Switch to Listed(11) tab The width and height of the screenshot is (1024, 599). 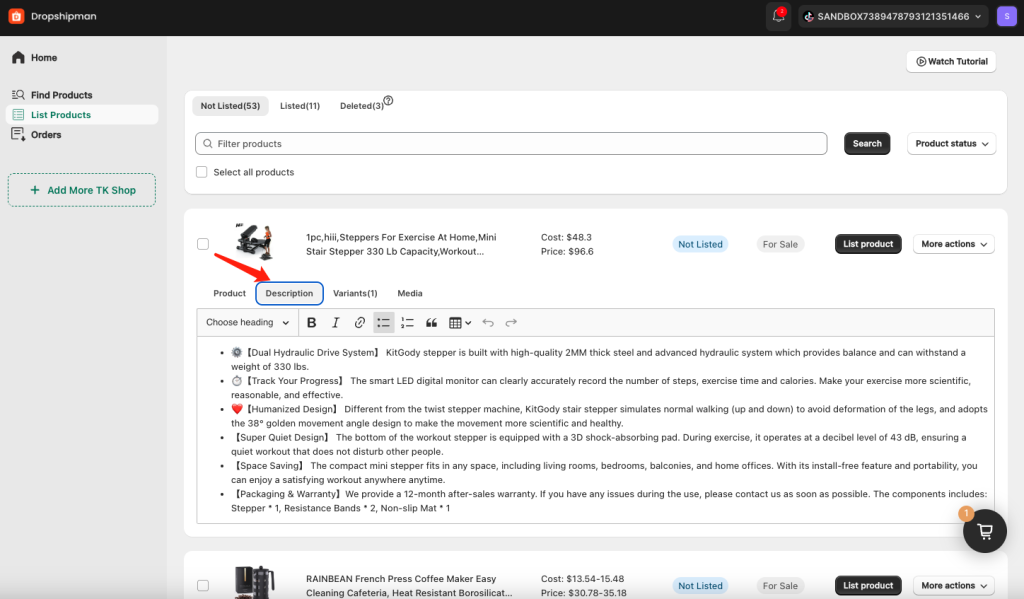point(300,106)
